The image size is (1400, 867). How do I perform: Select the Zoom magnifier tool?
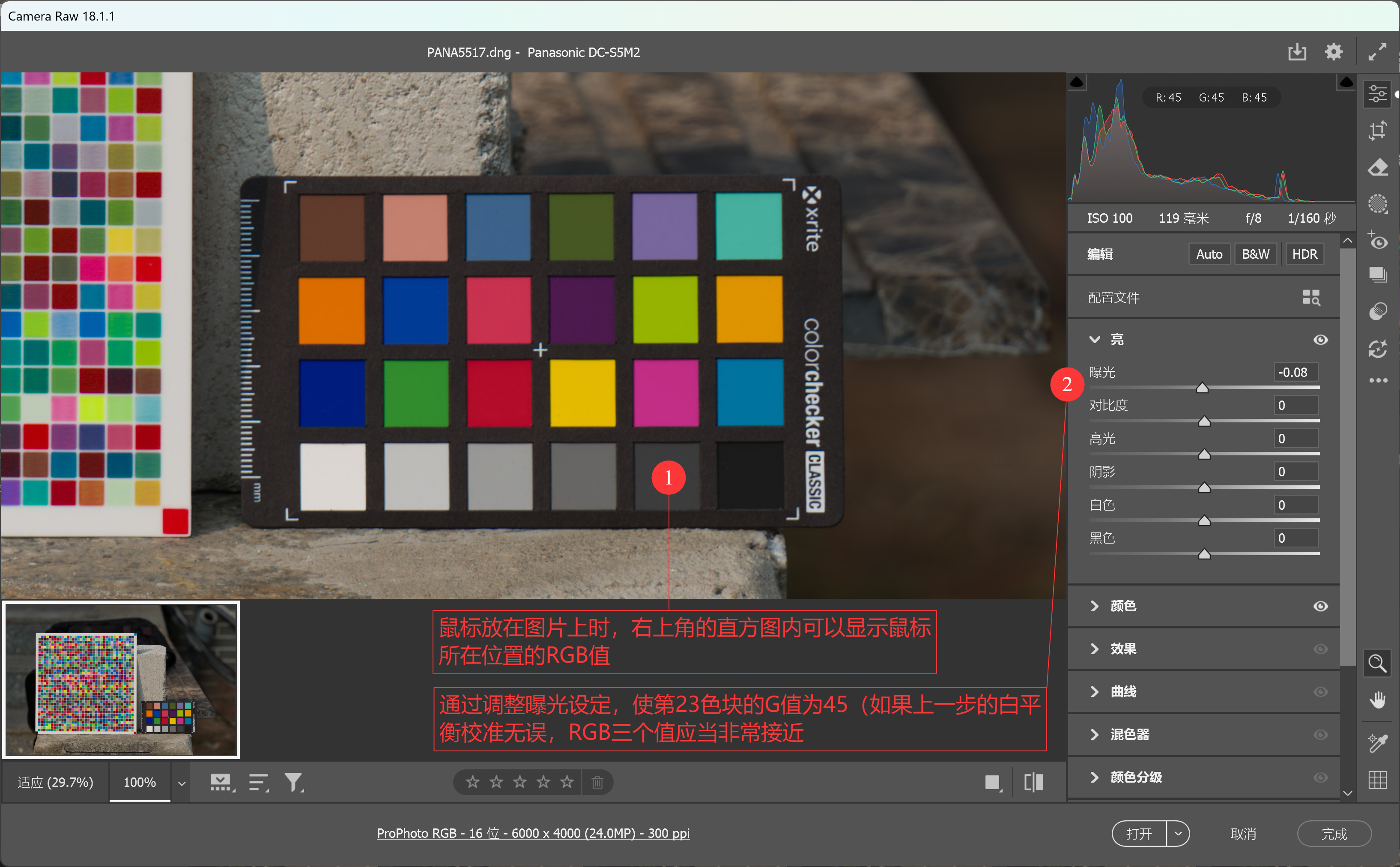pos(1378,664)
